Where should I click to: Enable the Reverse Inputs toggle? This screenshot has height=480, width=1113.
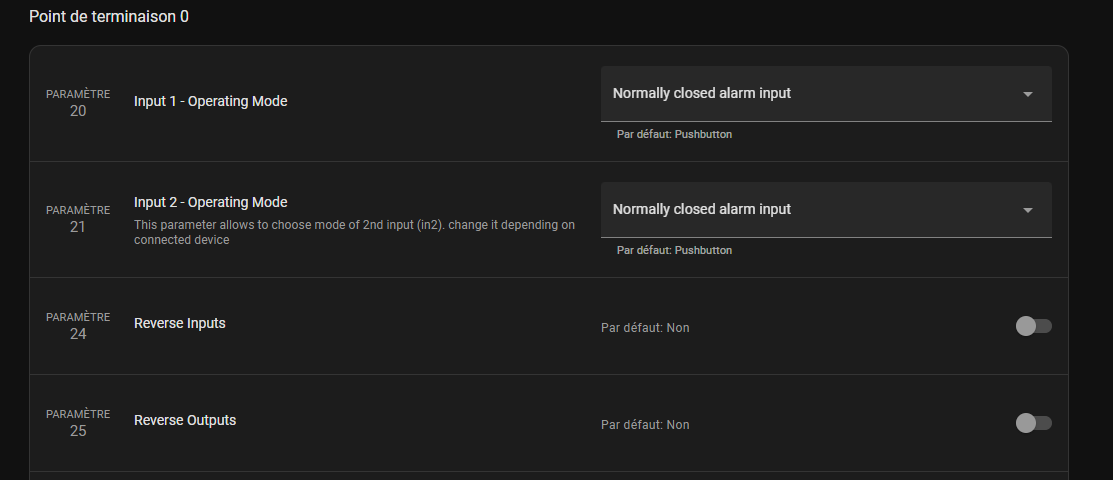[1034, 326]
